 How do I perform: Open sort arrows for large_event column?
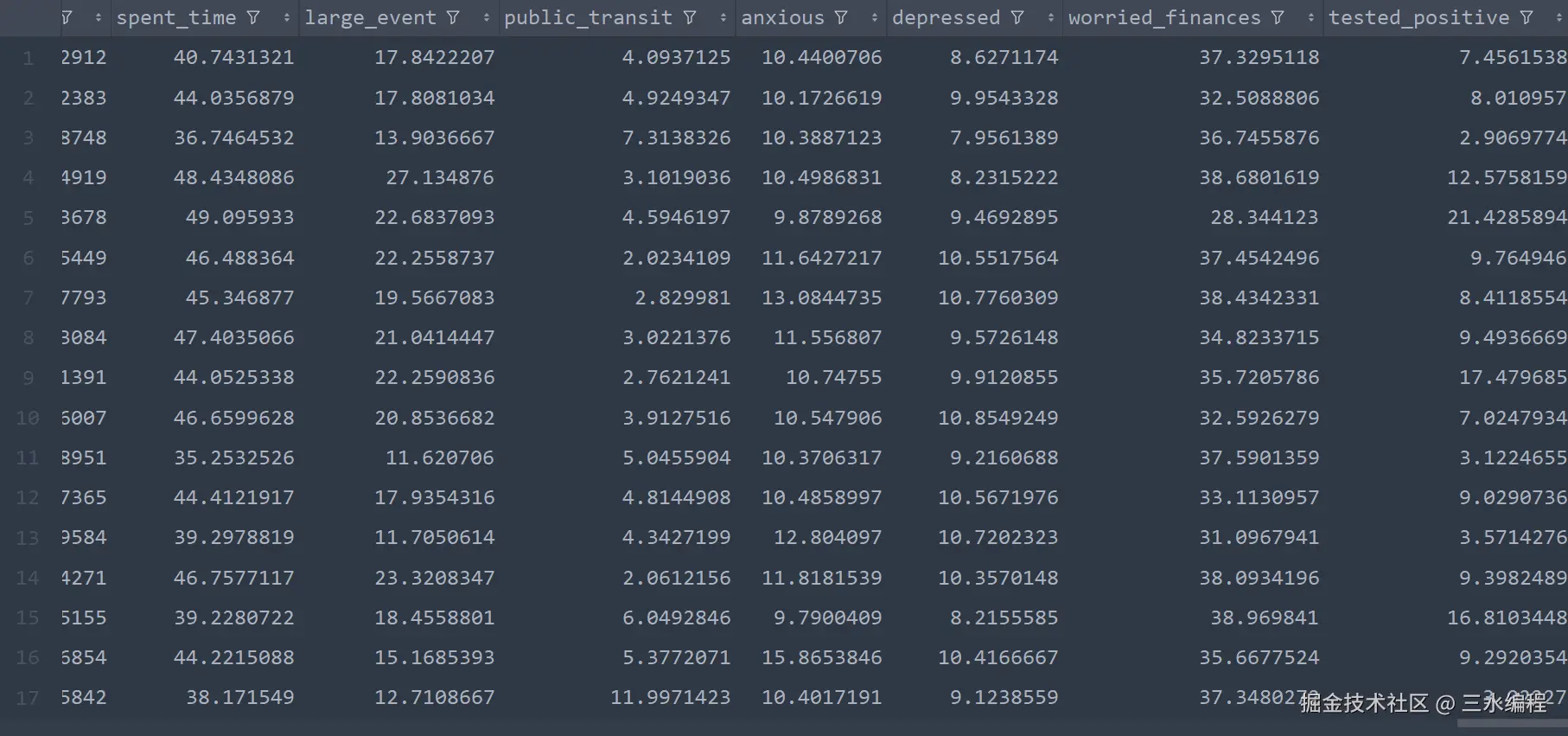[487, 17]
